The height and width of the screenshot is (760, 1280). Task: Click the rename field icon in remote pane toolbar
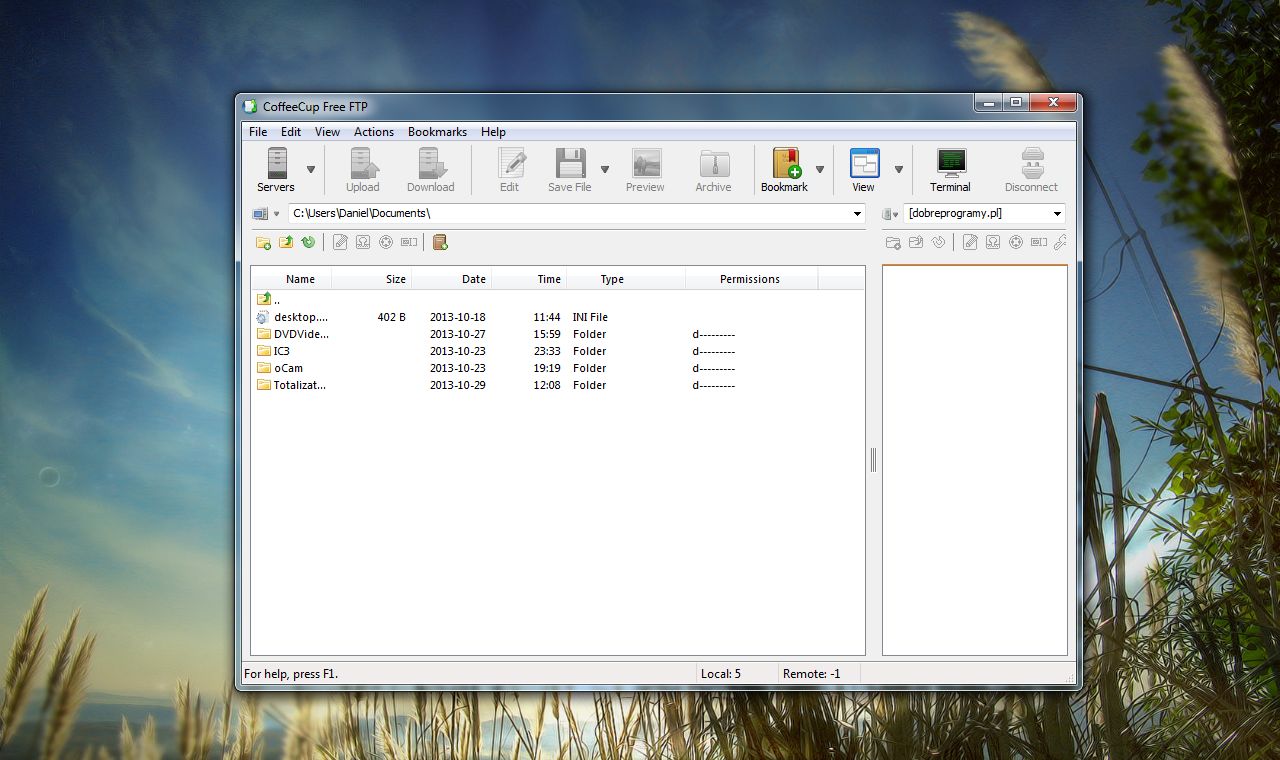[x=1039, y=242]
